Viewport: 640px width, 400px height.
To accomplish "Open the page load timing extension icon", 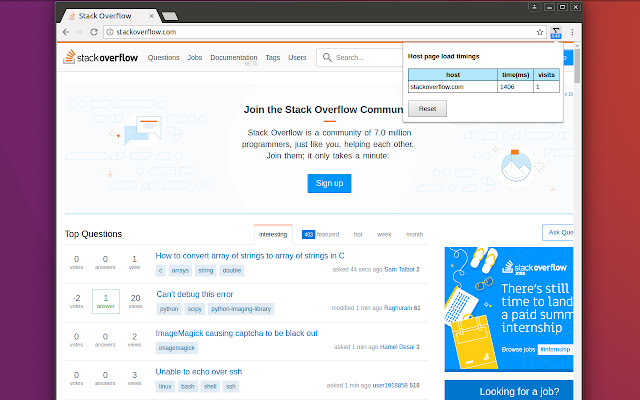I will pyautogui.click(x=556, y=32).
